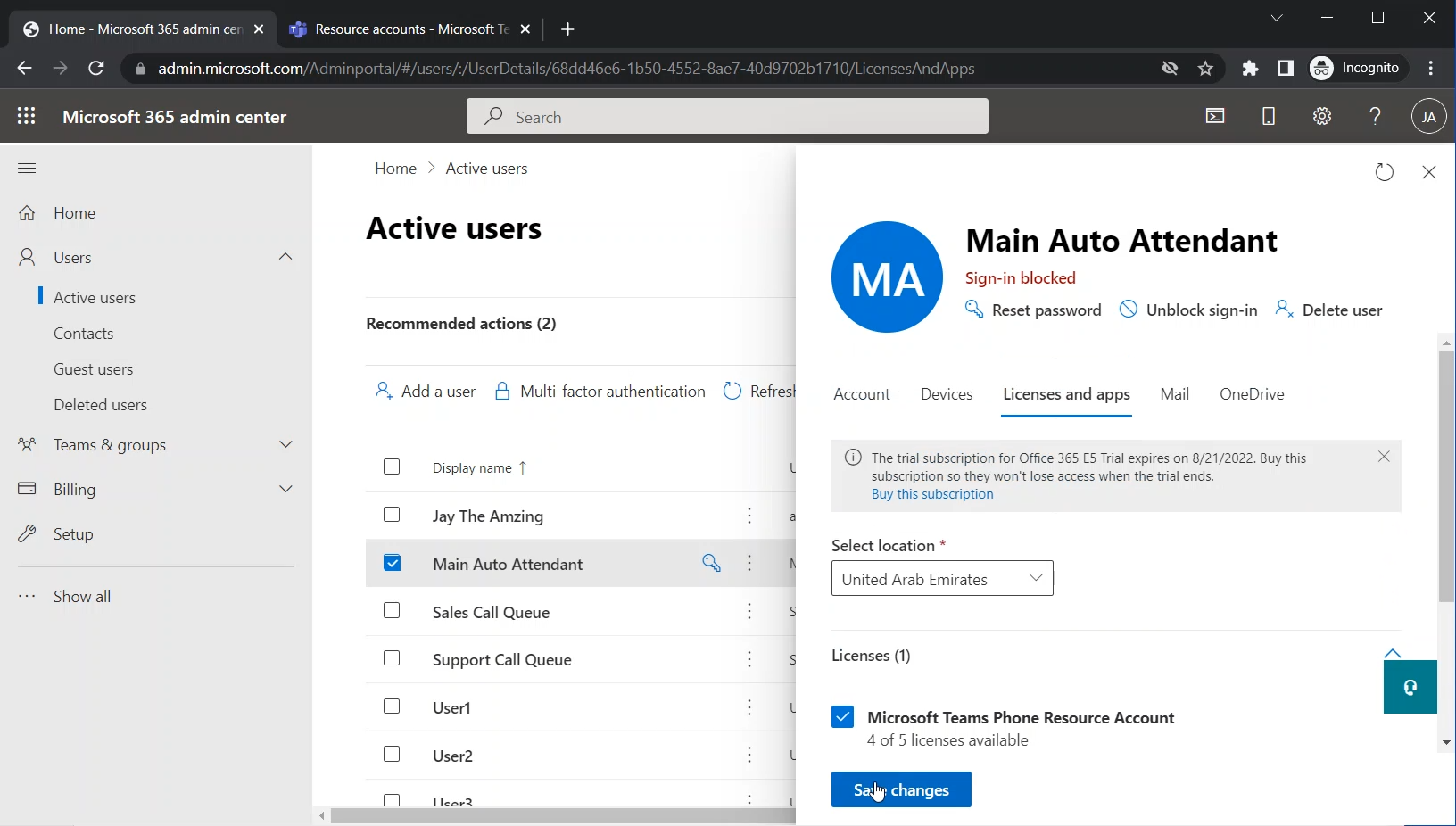The width and height of the screenshot is (1456, 826).
Task: Collapse the Licenses section chevron
Action: pyautogui.click(x=1392, y=653)
